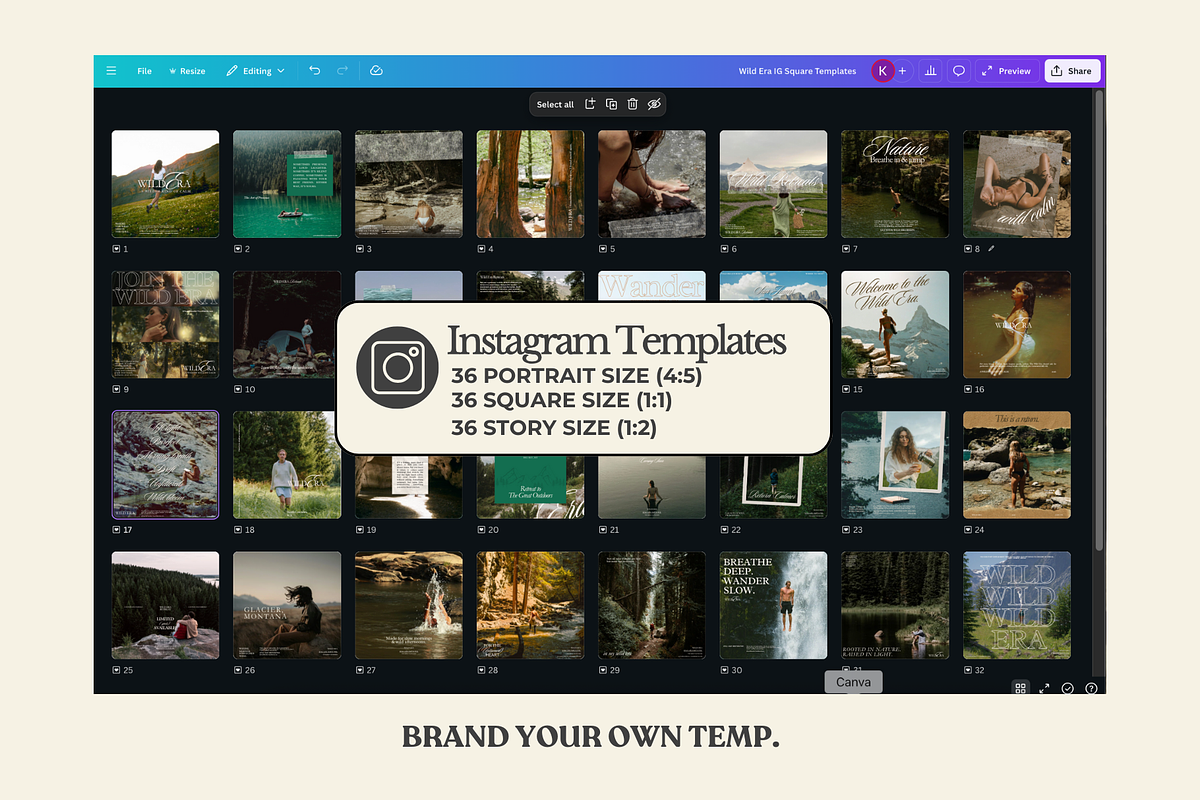Select highlighted page 17 thumbnail
Screen dimensions: 1200x800
tap(165, 465)
